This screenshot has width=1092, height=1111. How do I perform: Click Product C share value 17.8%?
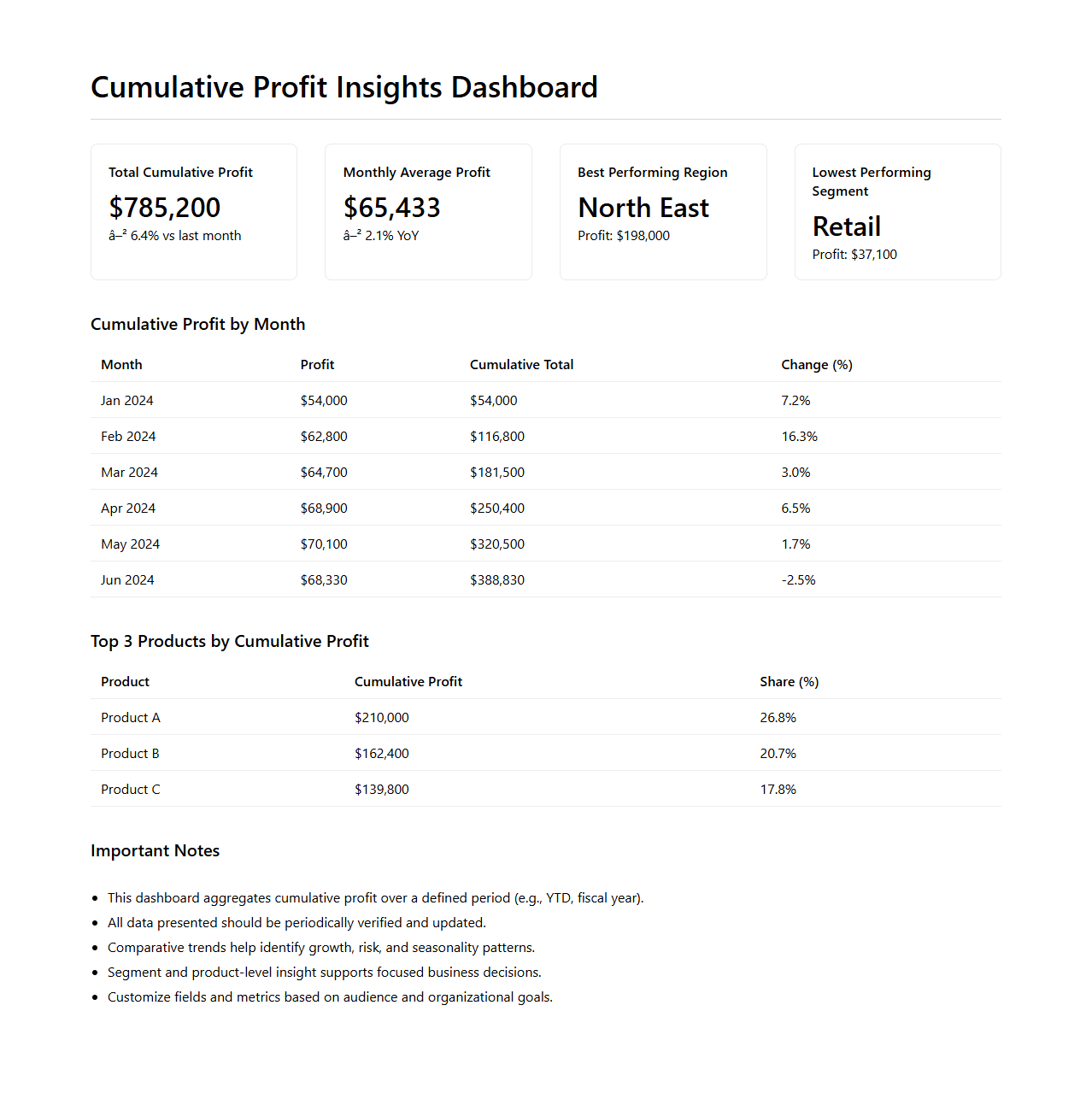[x=778, y=790]
